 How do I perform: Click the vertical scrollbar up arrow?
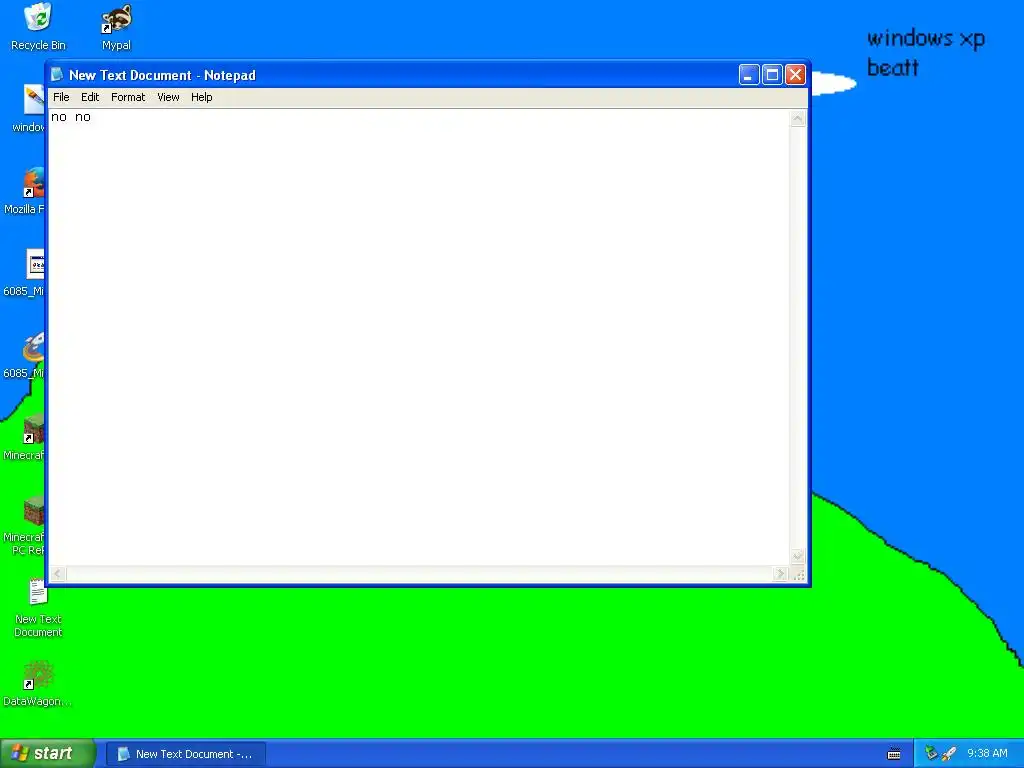(797, 119)
